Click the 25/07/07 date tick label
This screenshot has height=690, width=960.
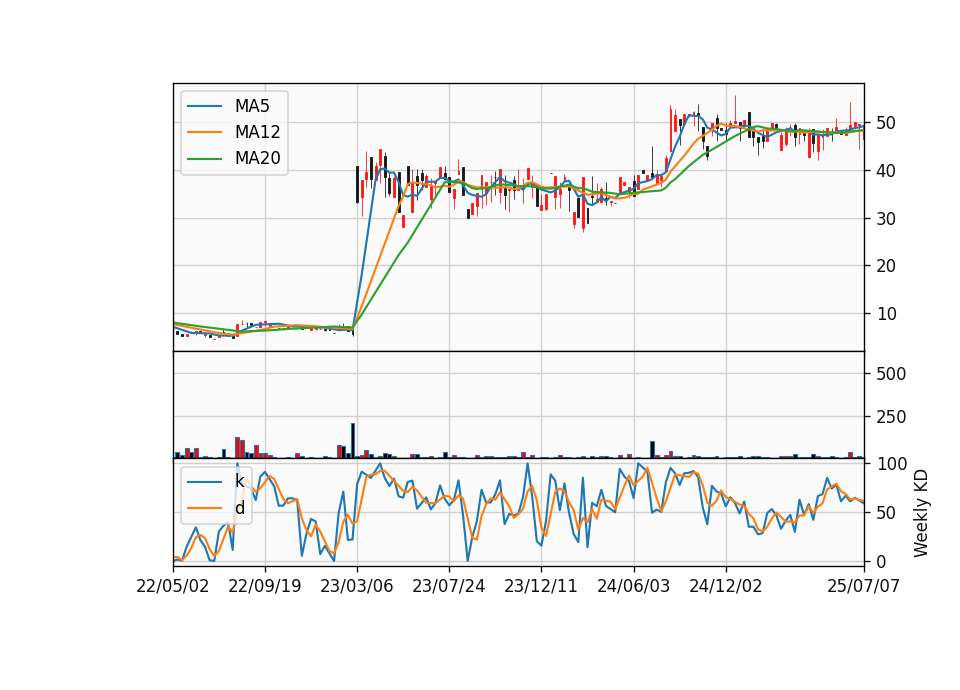click(x=864, y=586)
